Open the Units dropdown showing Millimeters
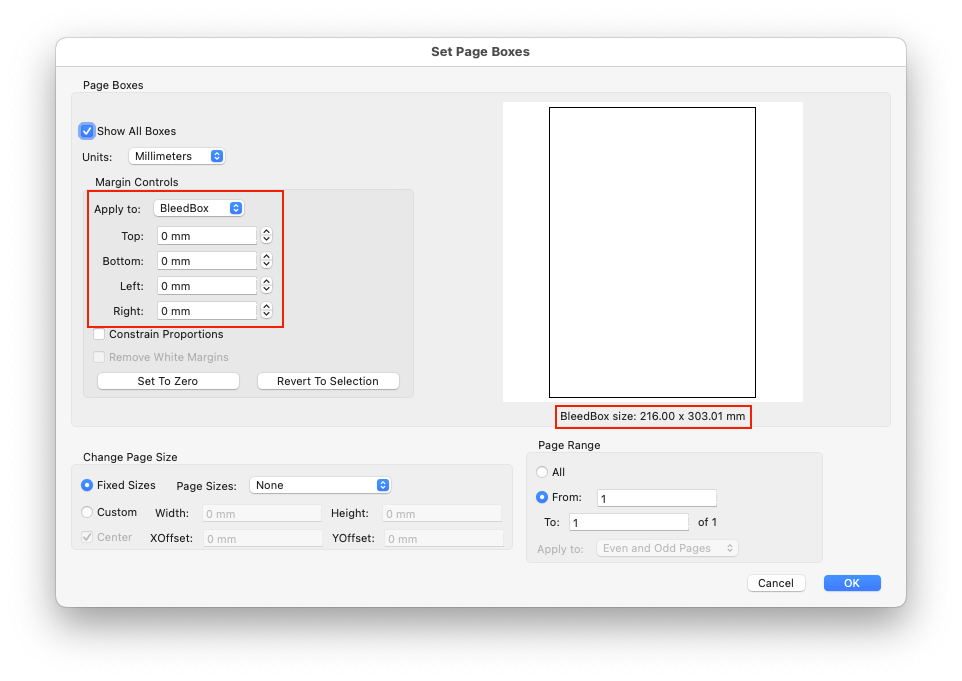The image size is (962, 681). tap(176, 156)
